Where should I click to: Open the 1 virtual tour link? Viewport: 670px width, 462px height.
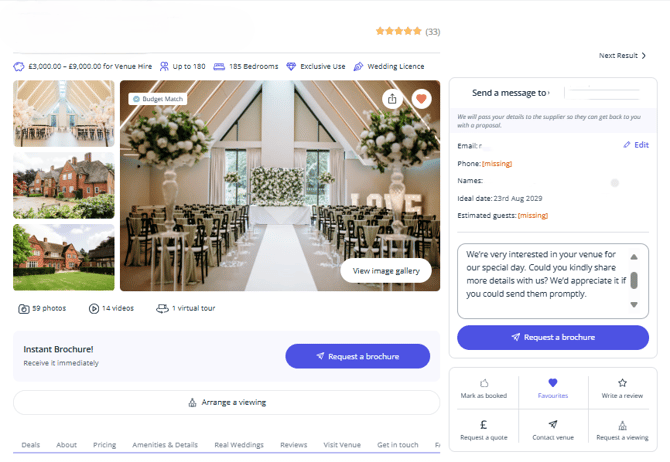click(187, 309)
